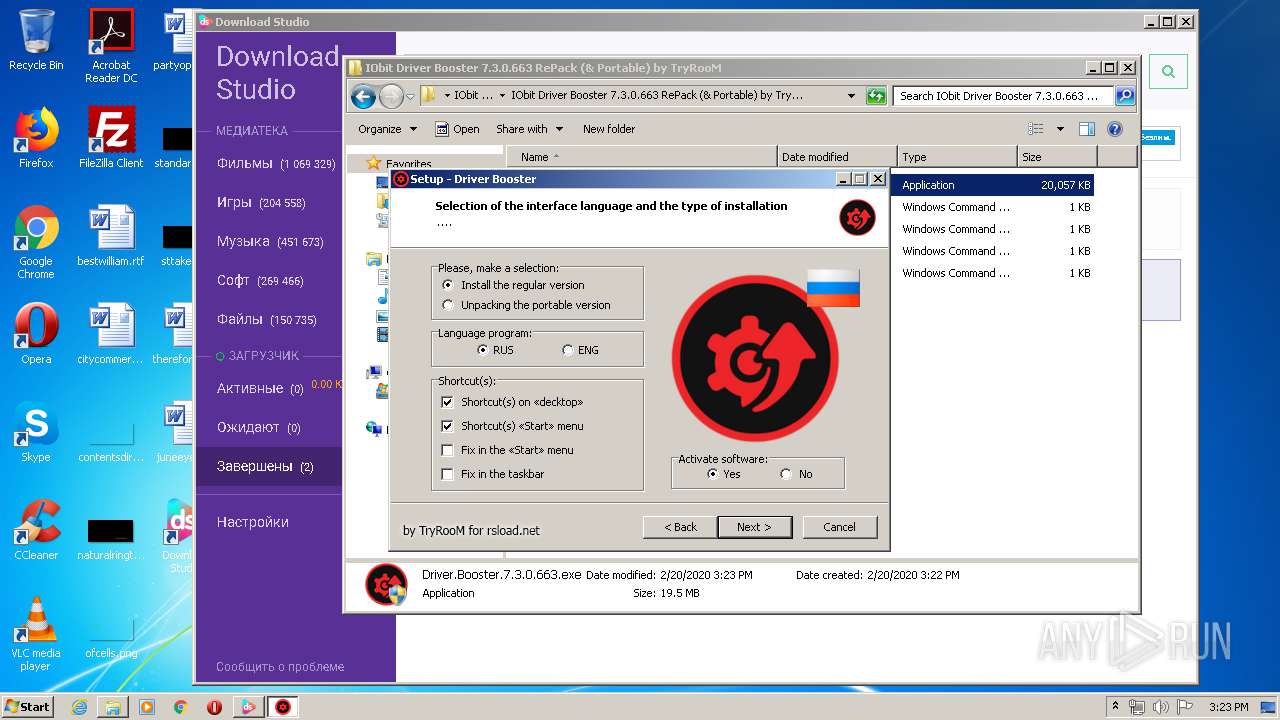Open Музыка category in Download Studio
Viewport: 1280px width, 720px height.
[268, 241]
